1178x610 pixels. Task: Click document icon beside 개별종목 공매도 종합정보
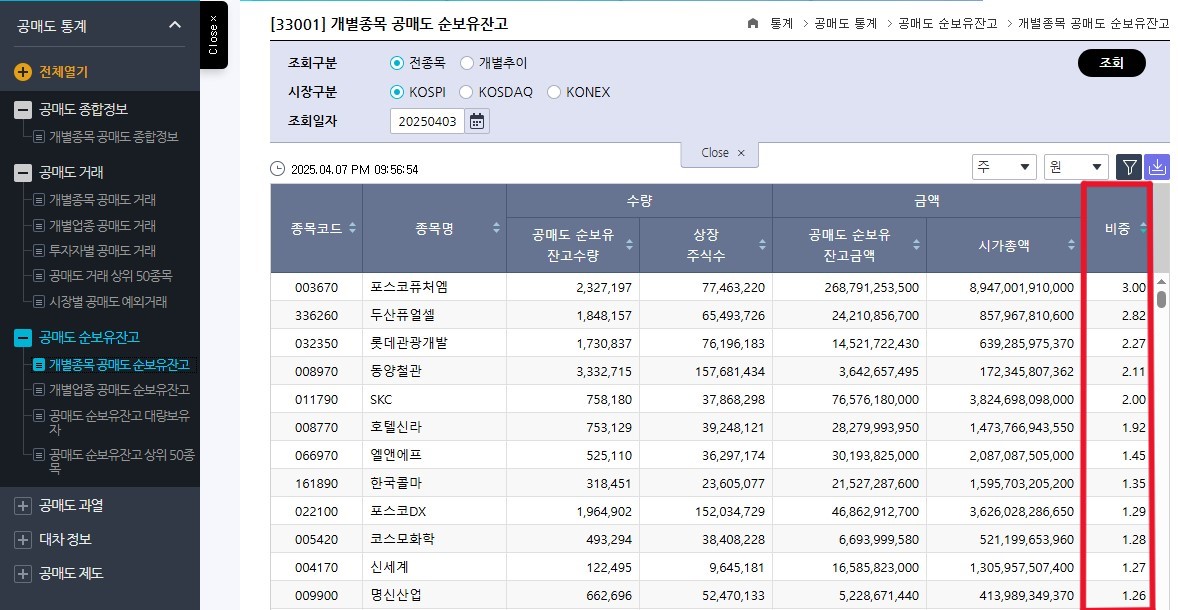tap(38, 137)
